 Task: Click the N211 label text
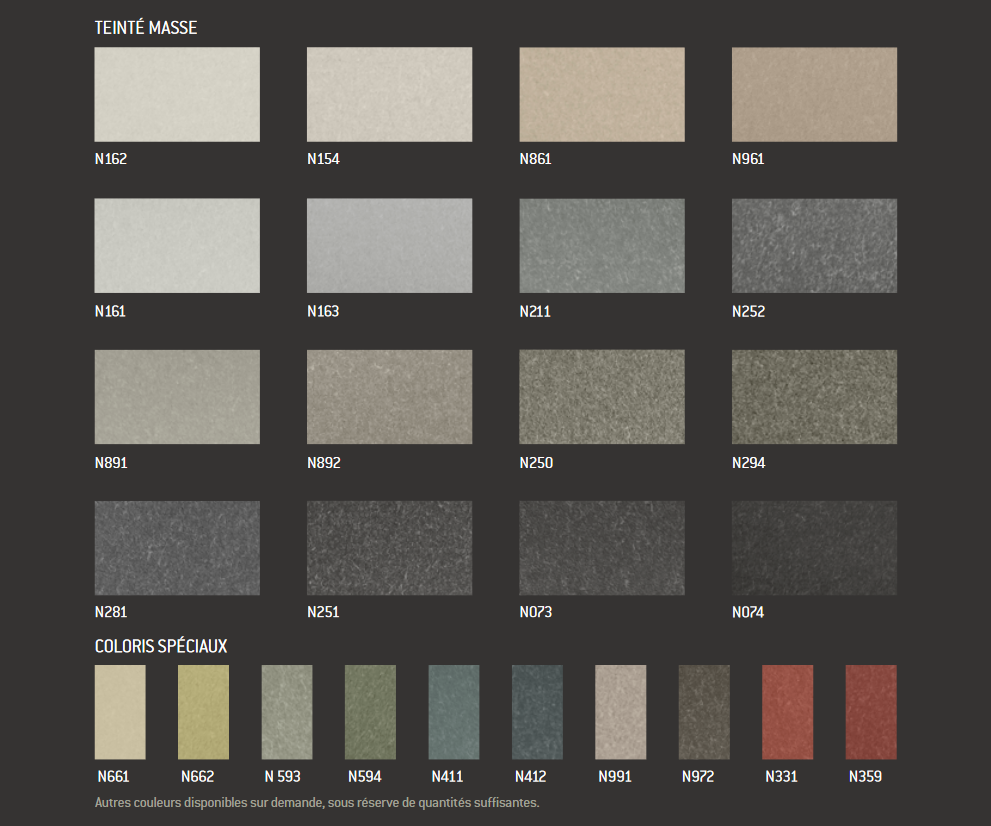click(535, 311)
